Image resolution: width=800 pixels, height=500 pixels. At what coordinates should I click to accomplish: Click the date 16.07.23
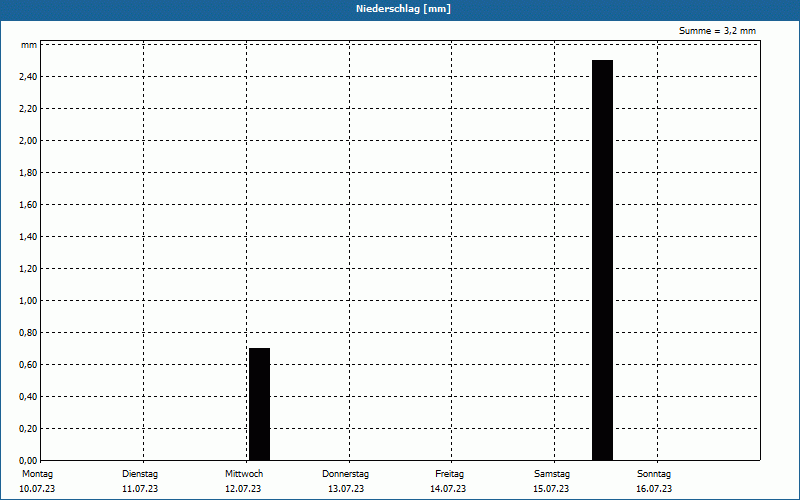(x=654, y=489)
